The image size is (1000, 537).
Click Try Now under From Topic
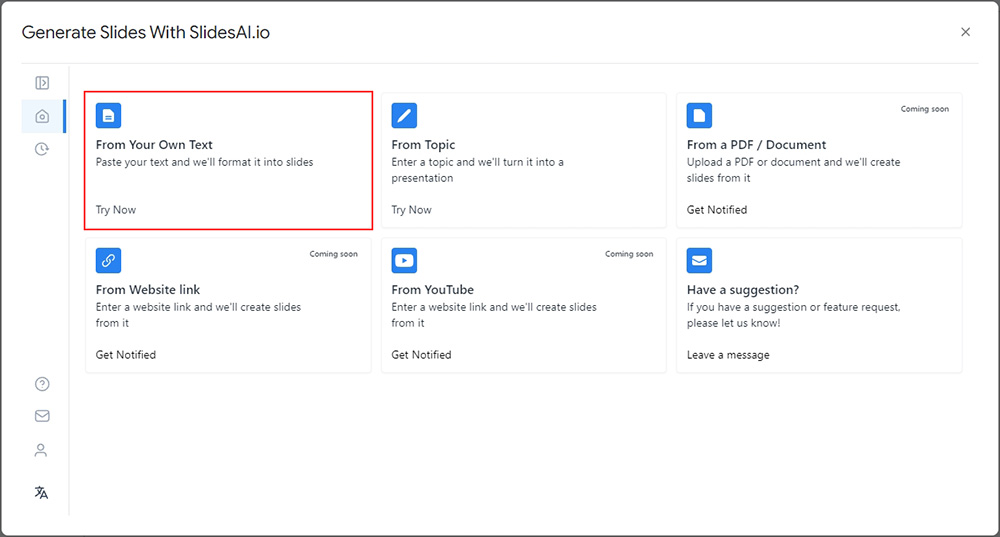pos(411,210)
